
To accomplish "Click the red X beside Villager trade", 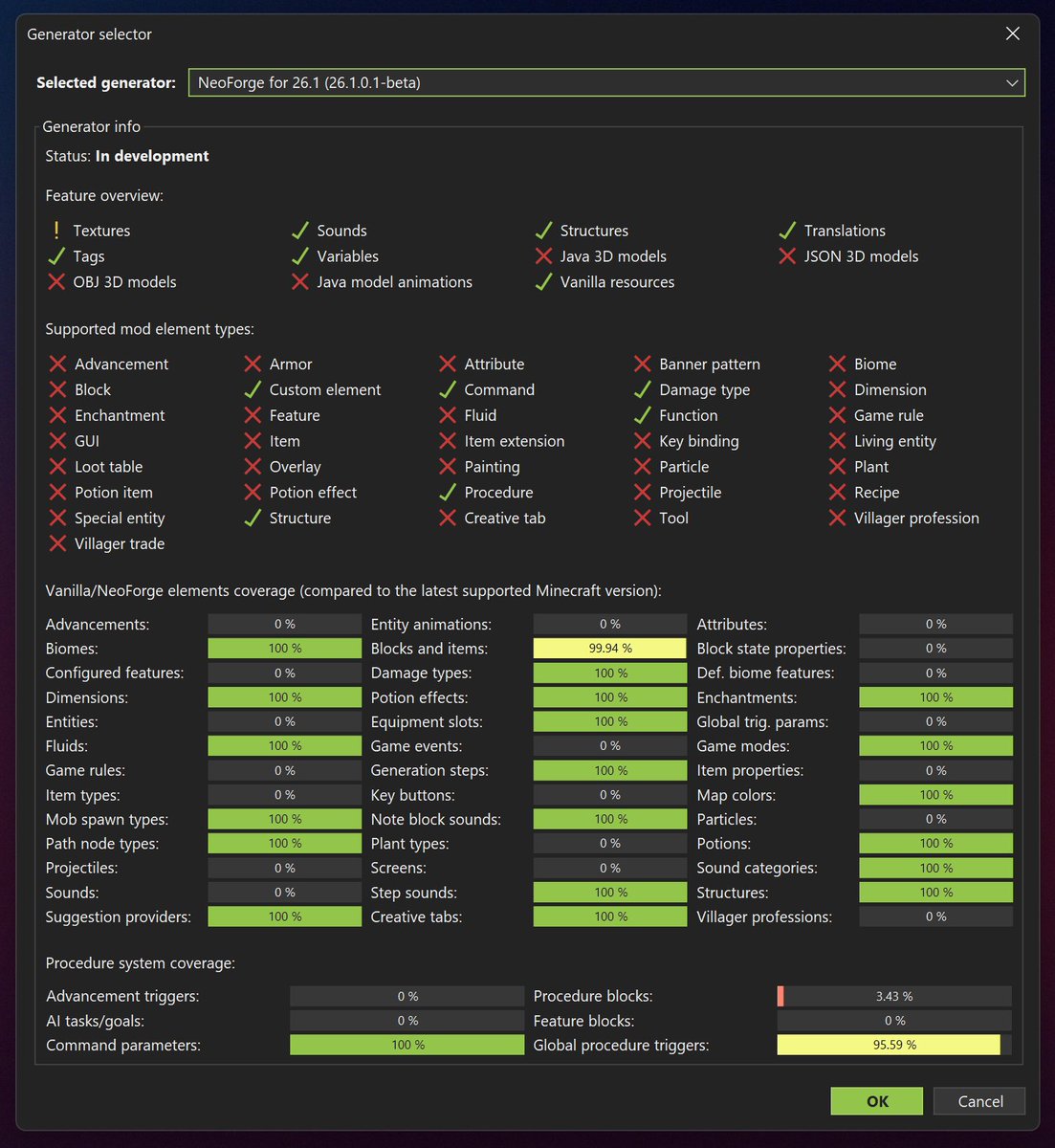I will click(57, 544).
